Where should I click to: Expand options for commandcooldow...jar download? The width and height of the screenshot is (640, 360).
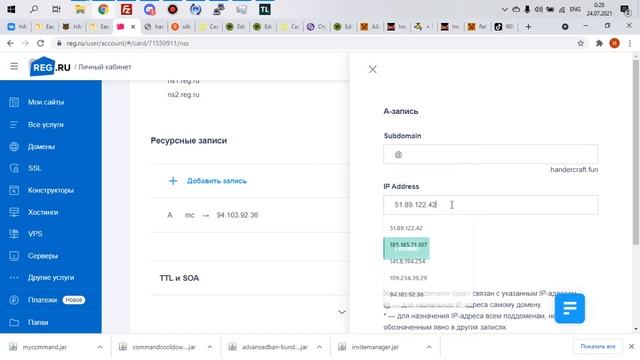pyautogui.click(x=209, y=347)
